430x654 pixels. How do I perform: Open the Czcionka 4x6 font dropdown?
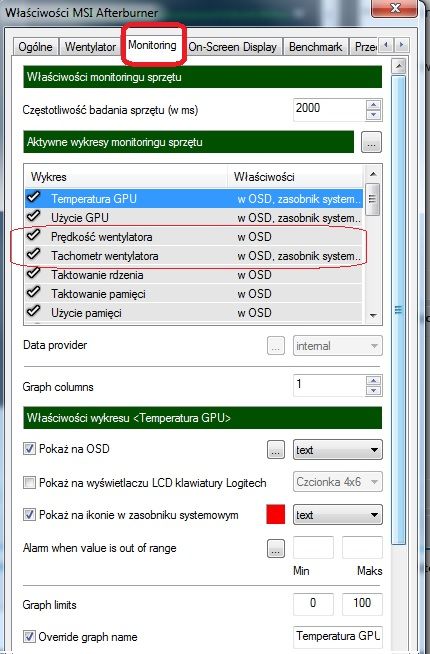click(x=337, y=482)
